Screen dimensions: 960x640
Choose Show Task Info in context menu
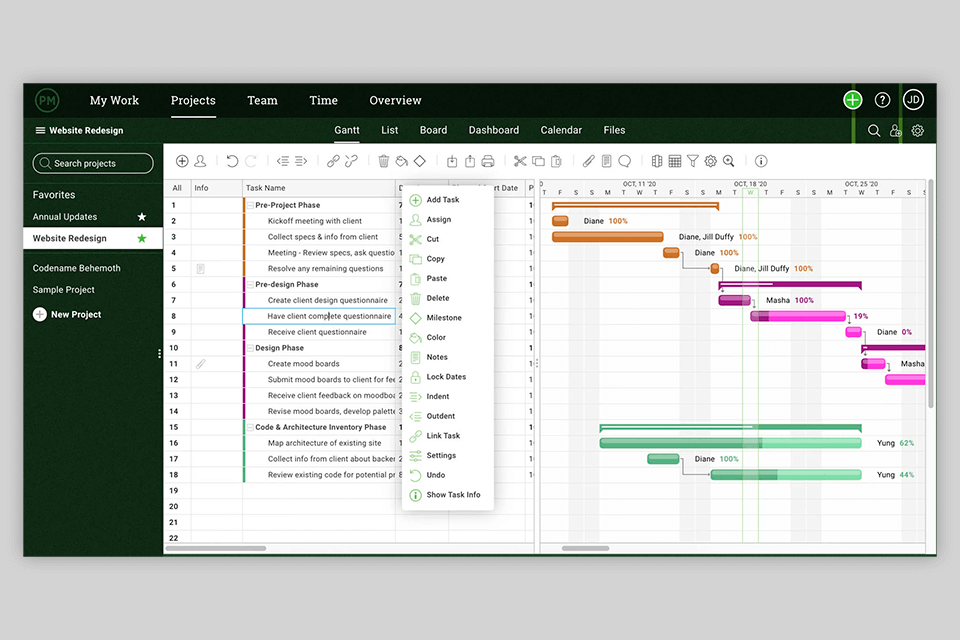click(x=453, y=495)
